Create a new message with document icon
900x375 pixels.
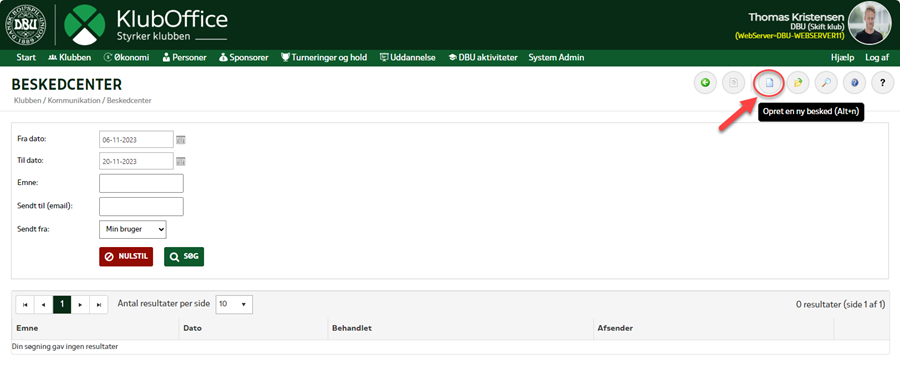tap(769, 83)
